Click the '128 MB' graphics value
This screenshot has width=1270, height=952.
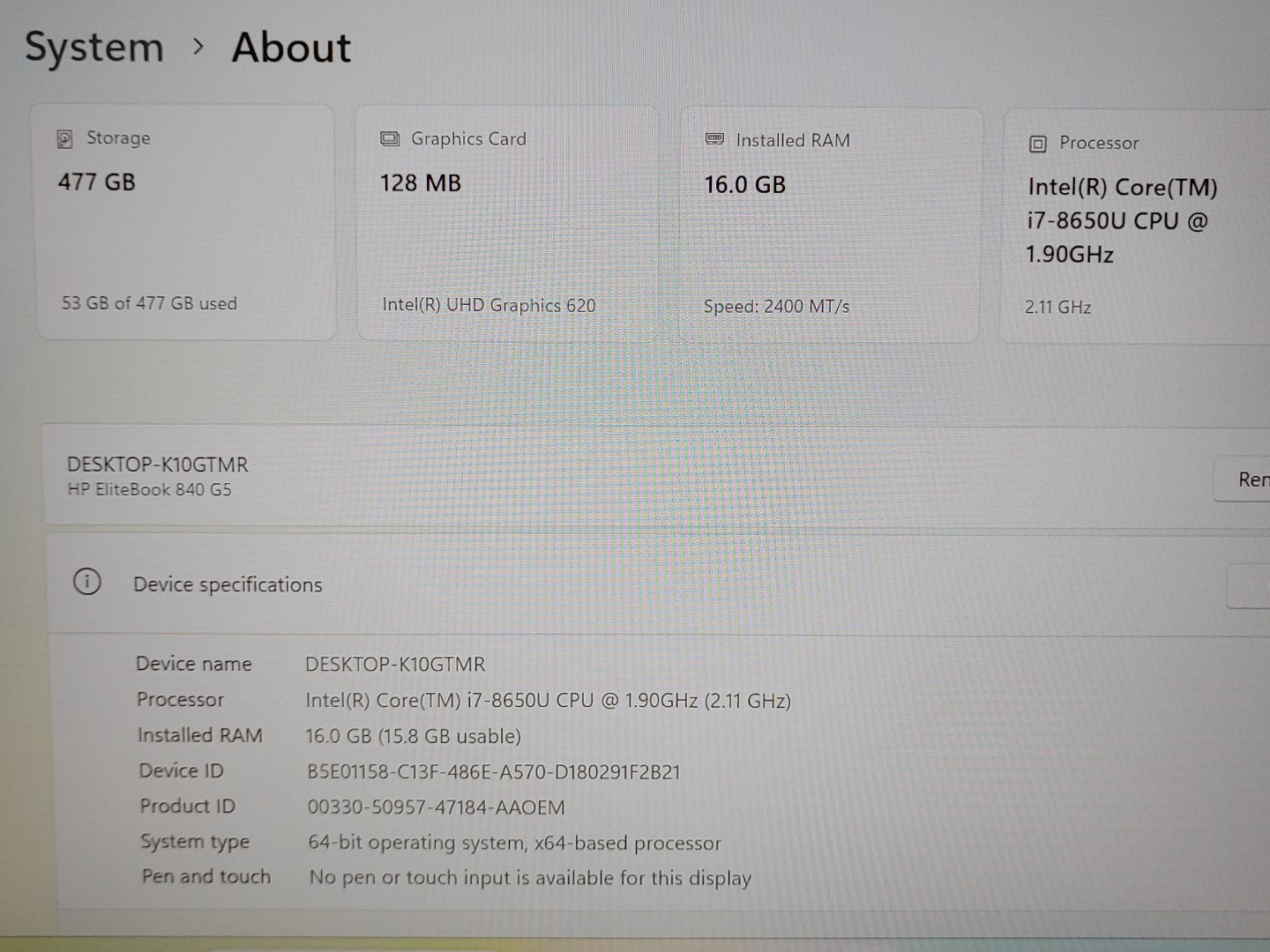coord(421,183)
